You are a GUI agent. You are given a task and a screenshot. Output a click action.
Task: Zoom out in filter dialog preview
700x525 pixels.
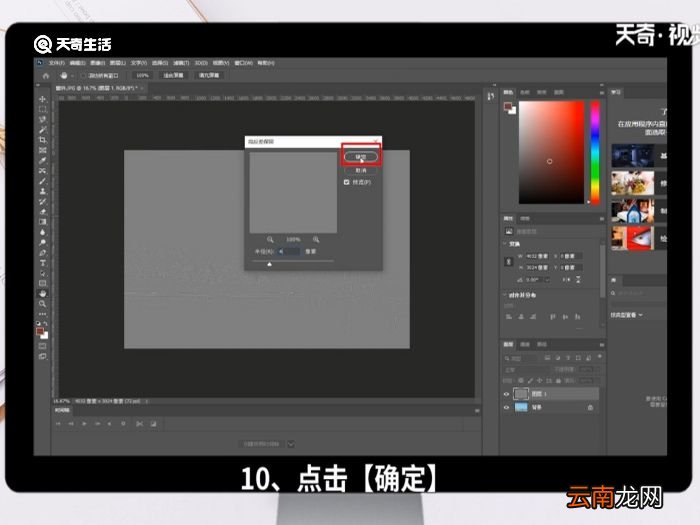click(x=270, y=240)
